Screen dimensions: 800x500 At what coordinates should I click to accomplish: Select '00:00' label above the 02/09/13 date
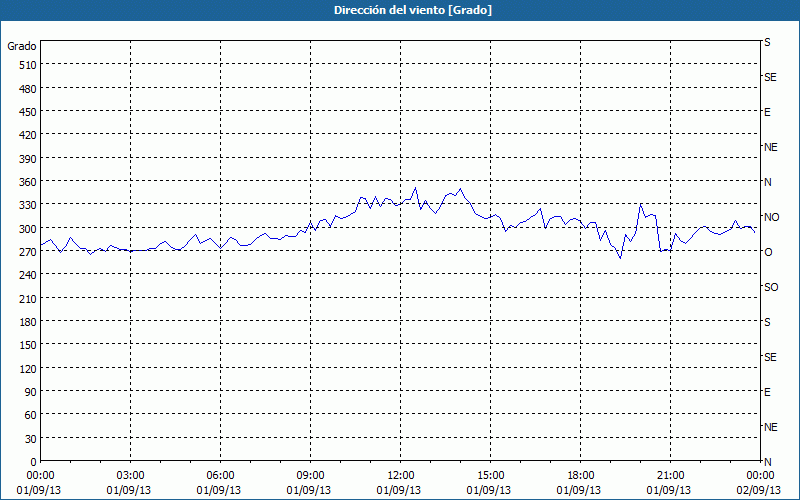[760, 476]
